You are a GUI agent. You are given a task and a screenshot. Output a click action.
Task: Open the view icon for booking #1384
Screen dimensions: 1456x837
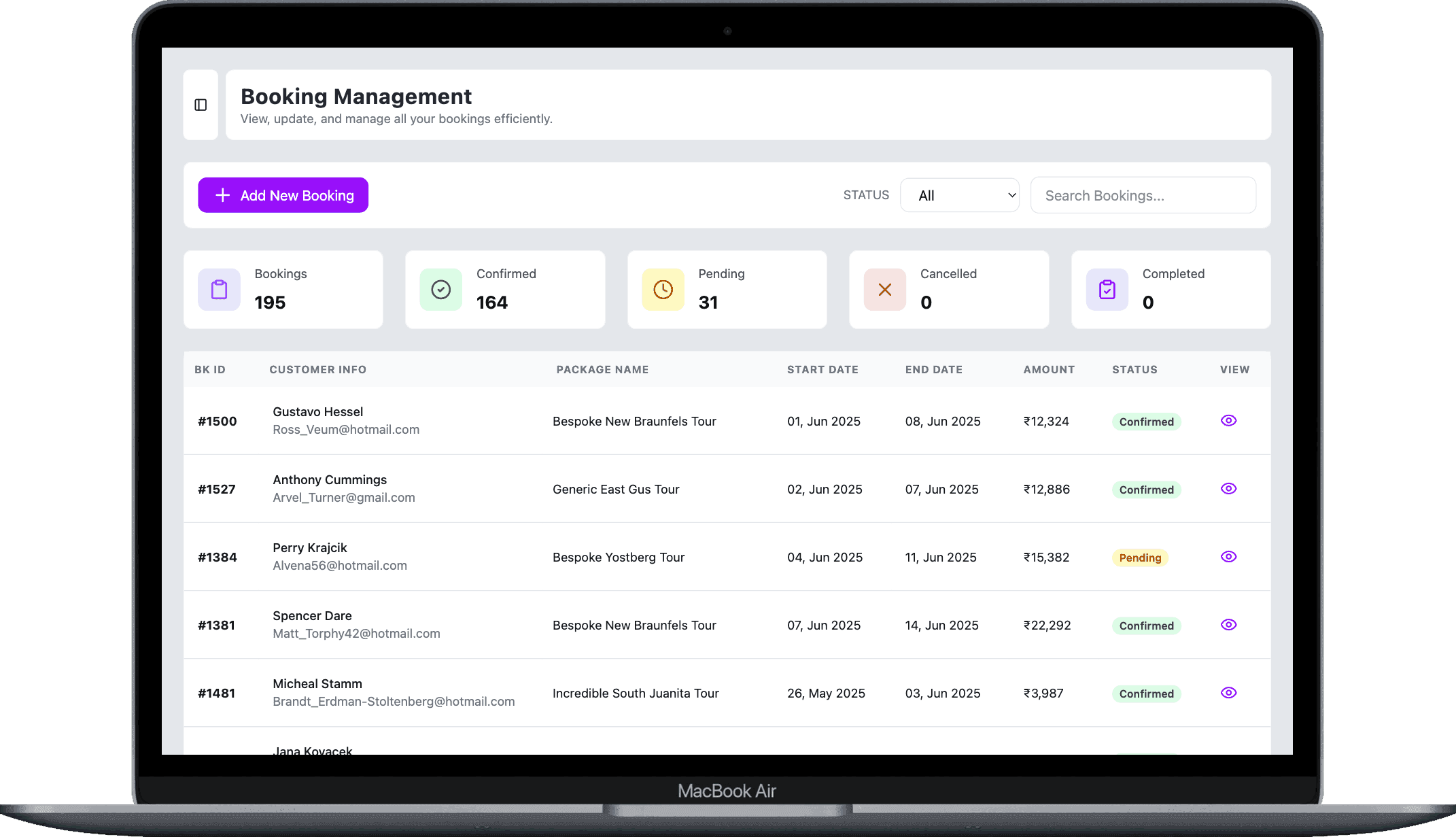click(1228, 556)
